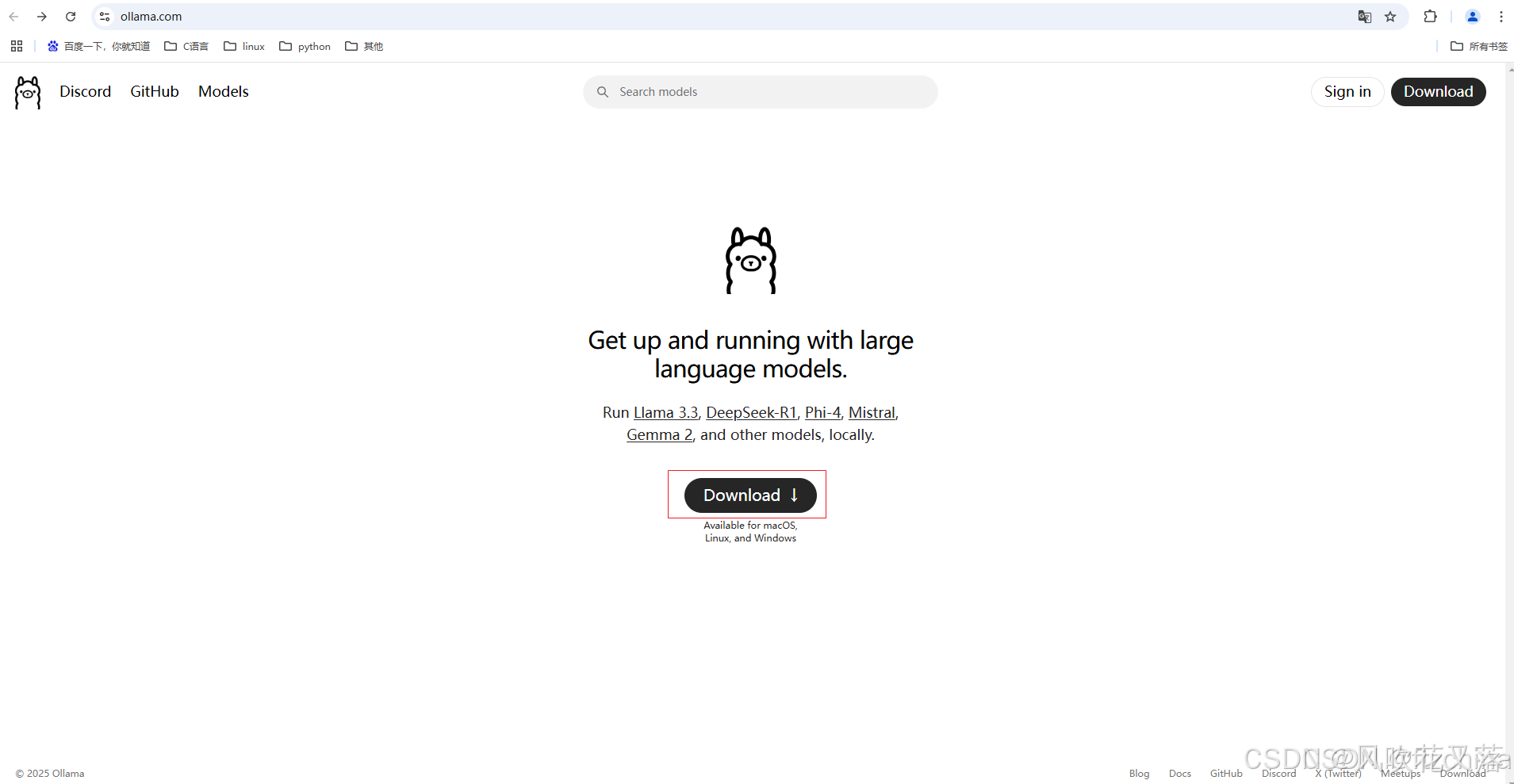Open the C语言 bookmark folder

(x=186, y=46)
